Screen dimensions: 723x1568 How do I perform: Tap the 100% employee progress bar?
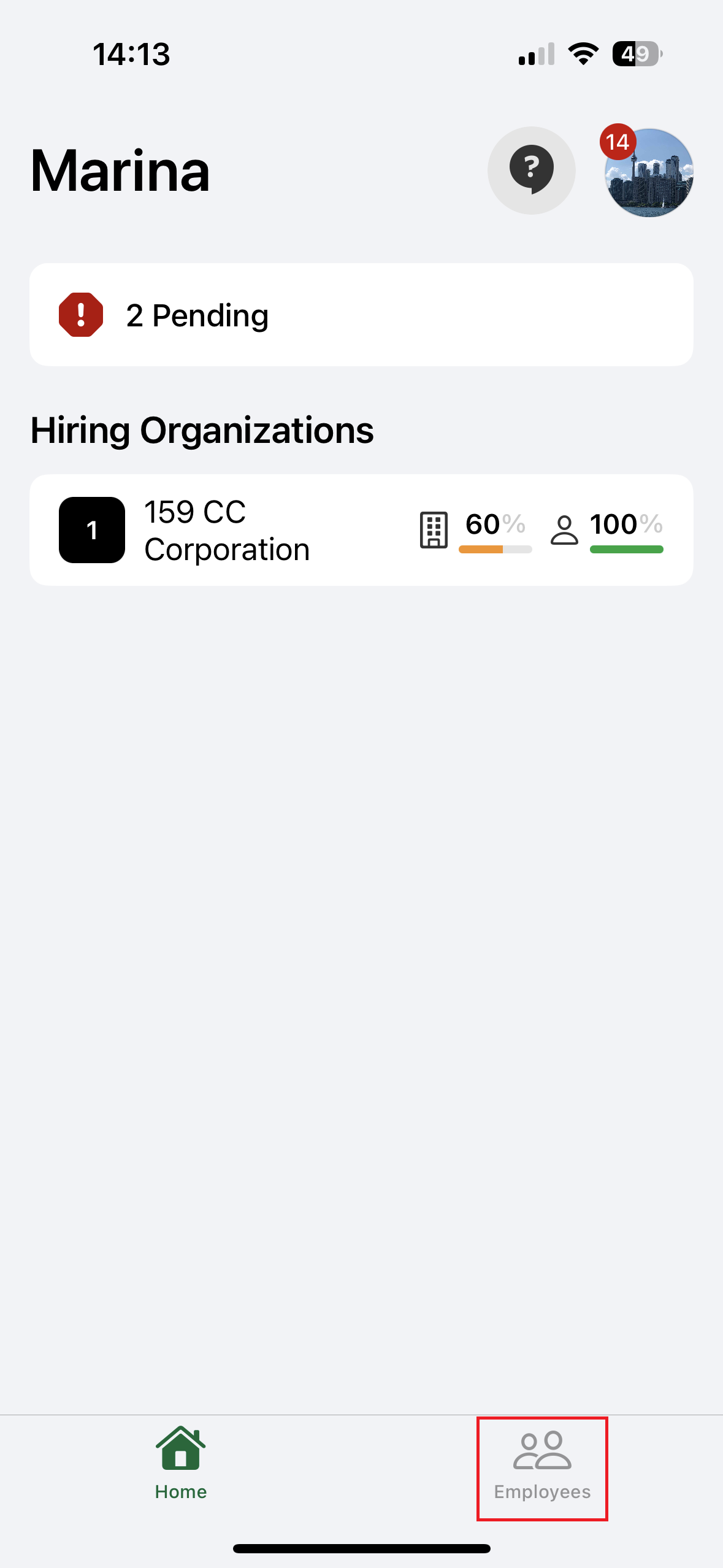pos(626,549)
